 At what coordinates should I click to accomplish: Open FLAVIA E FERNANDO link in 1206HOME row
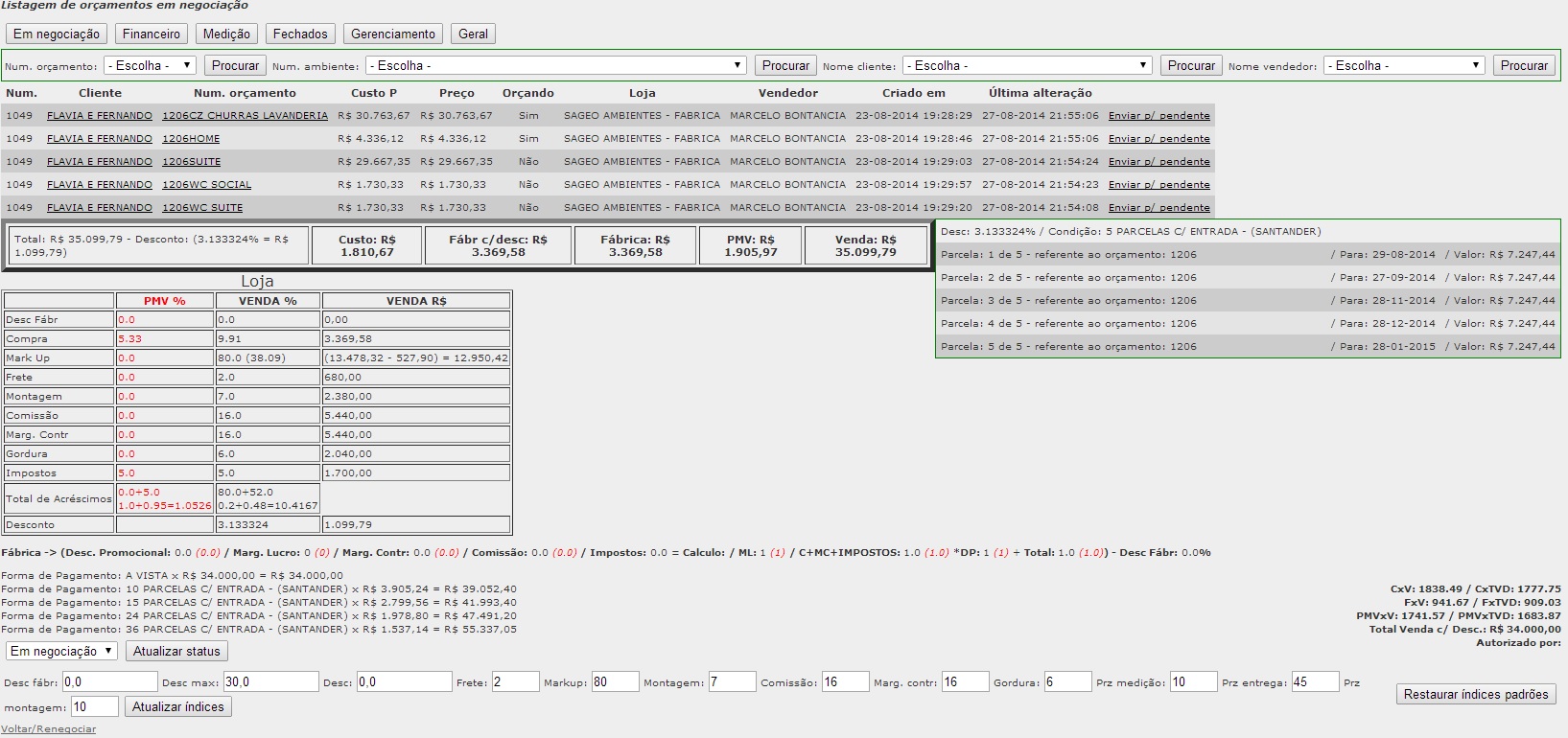pyautogui.click(x=100, y=138)
